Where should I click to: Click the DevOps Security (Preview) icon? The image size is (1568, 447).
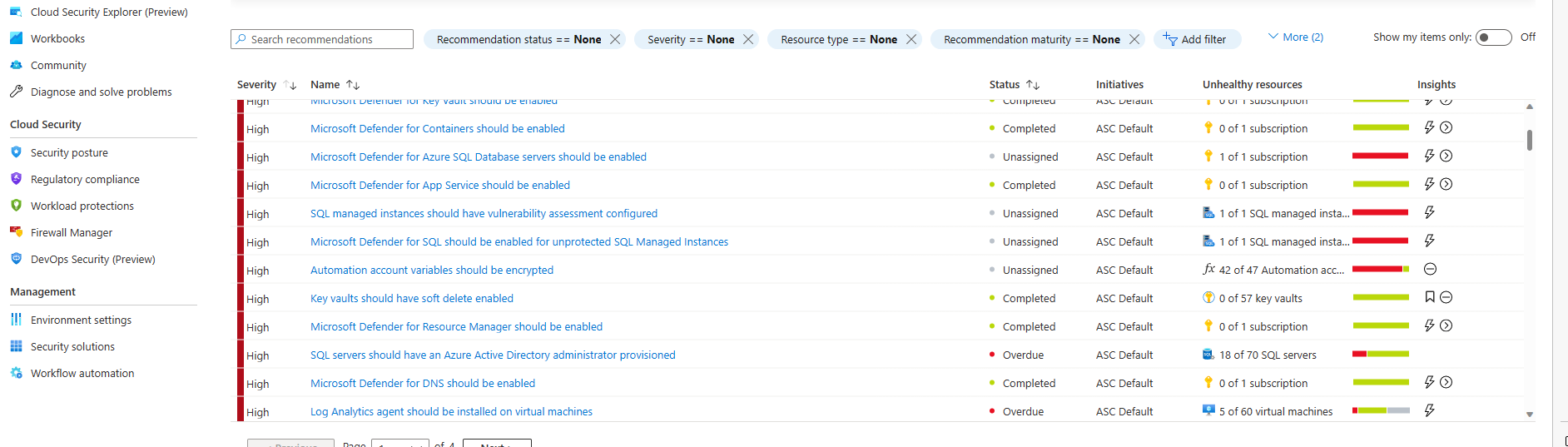(16, 259)
